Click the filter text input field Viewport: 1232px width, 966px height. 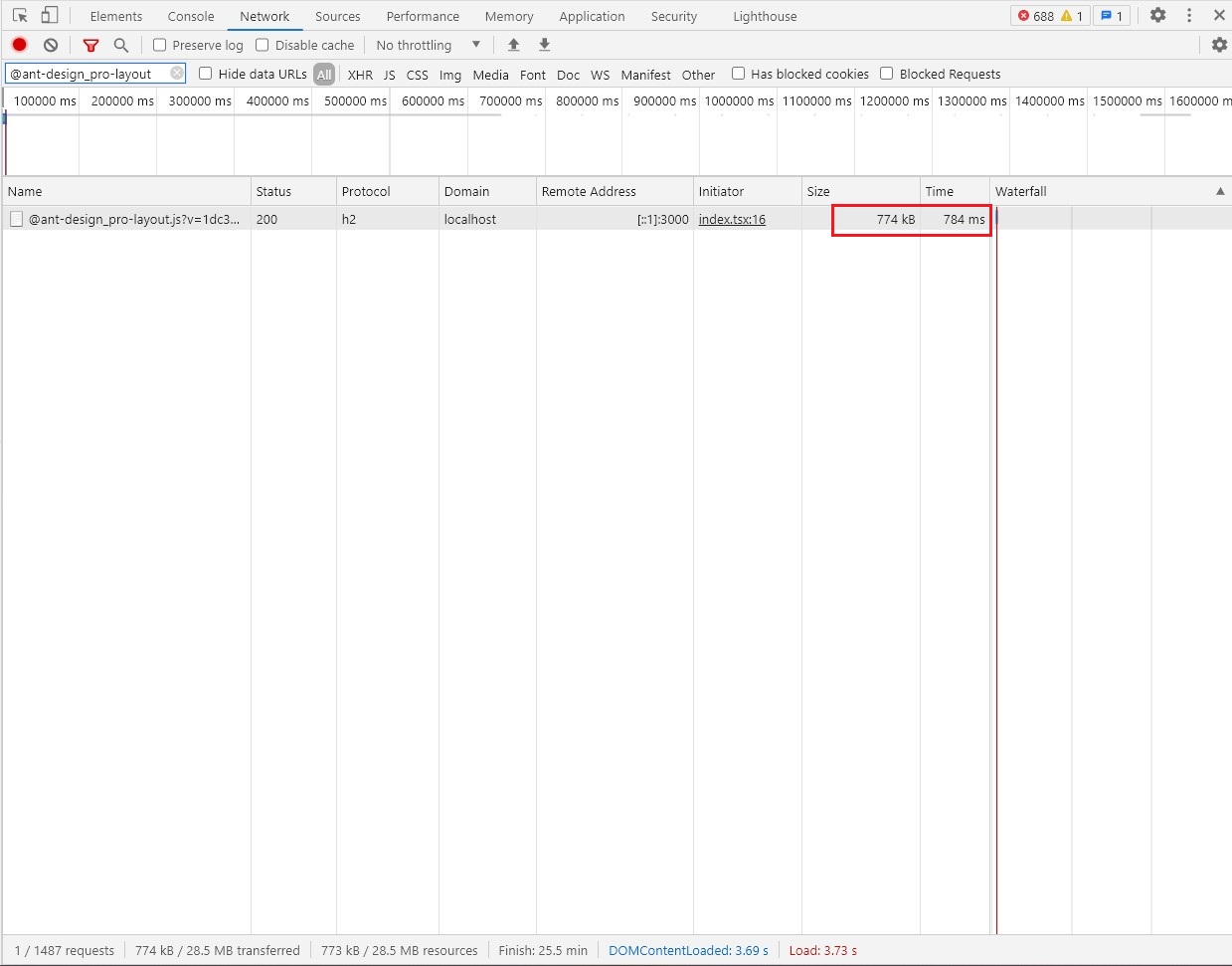point(88,74)
